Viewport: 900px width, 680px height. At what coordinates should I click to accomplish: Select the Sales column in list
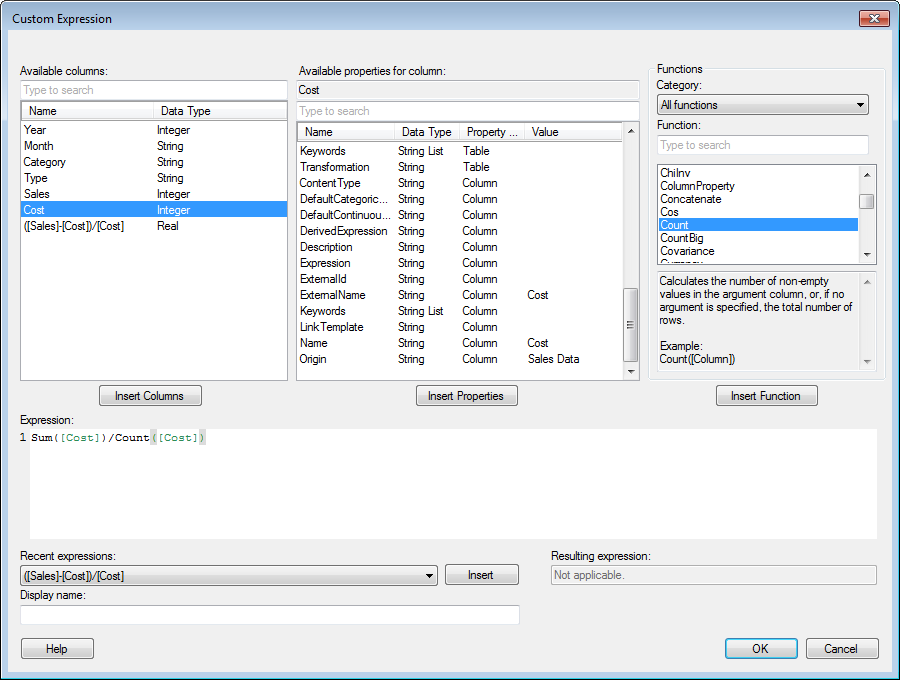36,194
